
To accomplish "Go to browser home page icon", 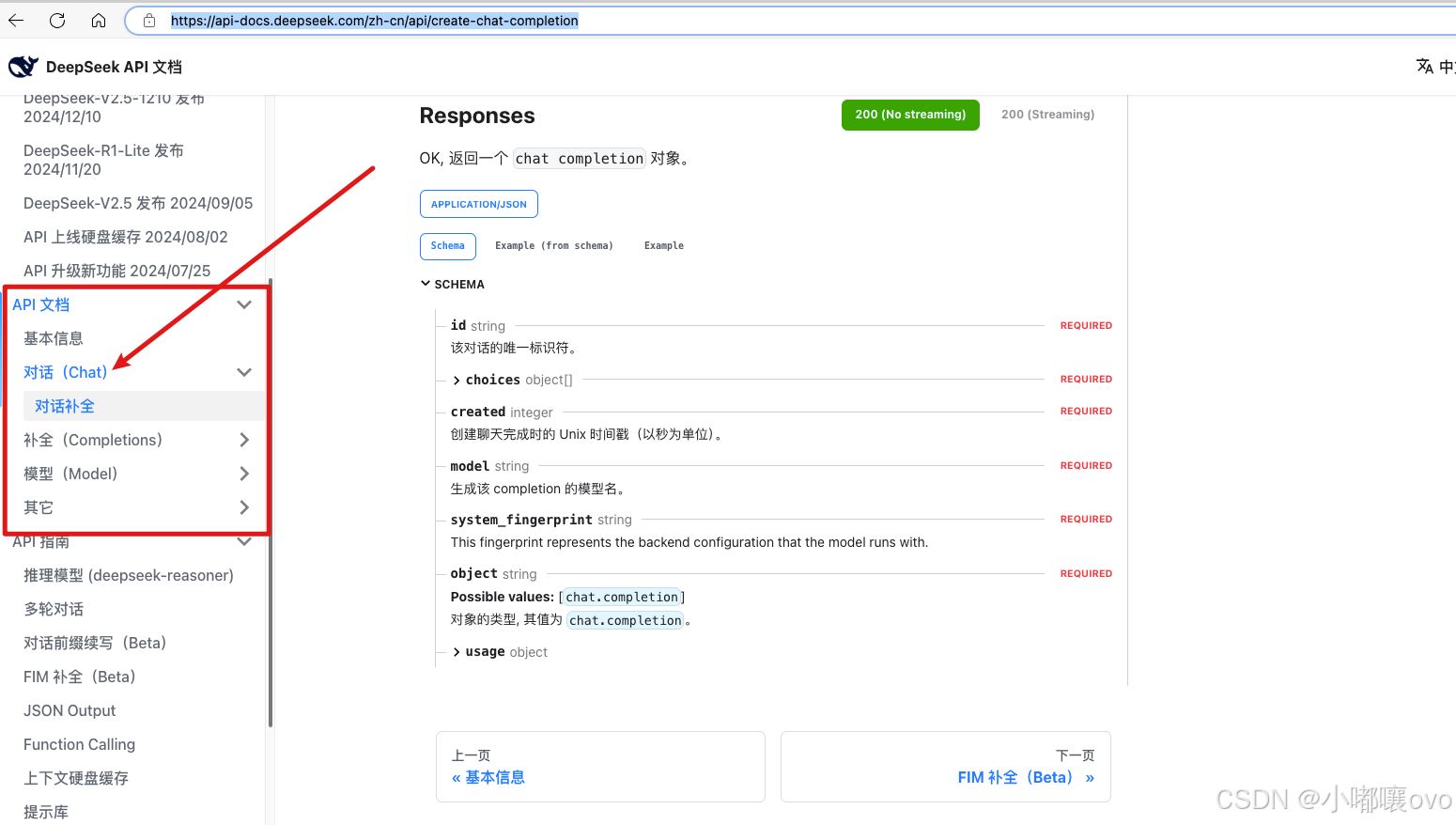I will point(99,21).
